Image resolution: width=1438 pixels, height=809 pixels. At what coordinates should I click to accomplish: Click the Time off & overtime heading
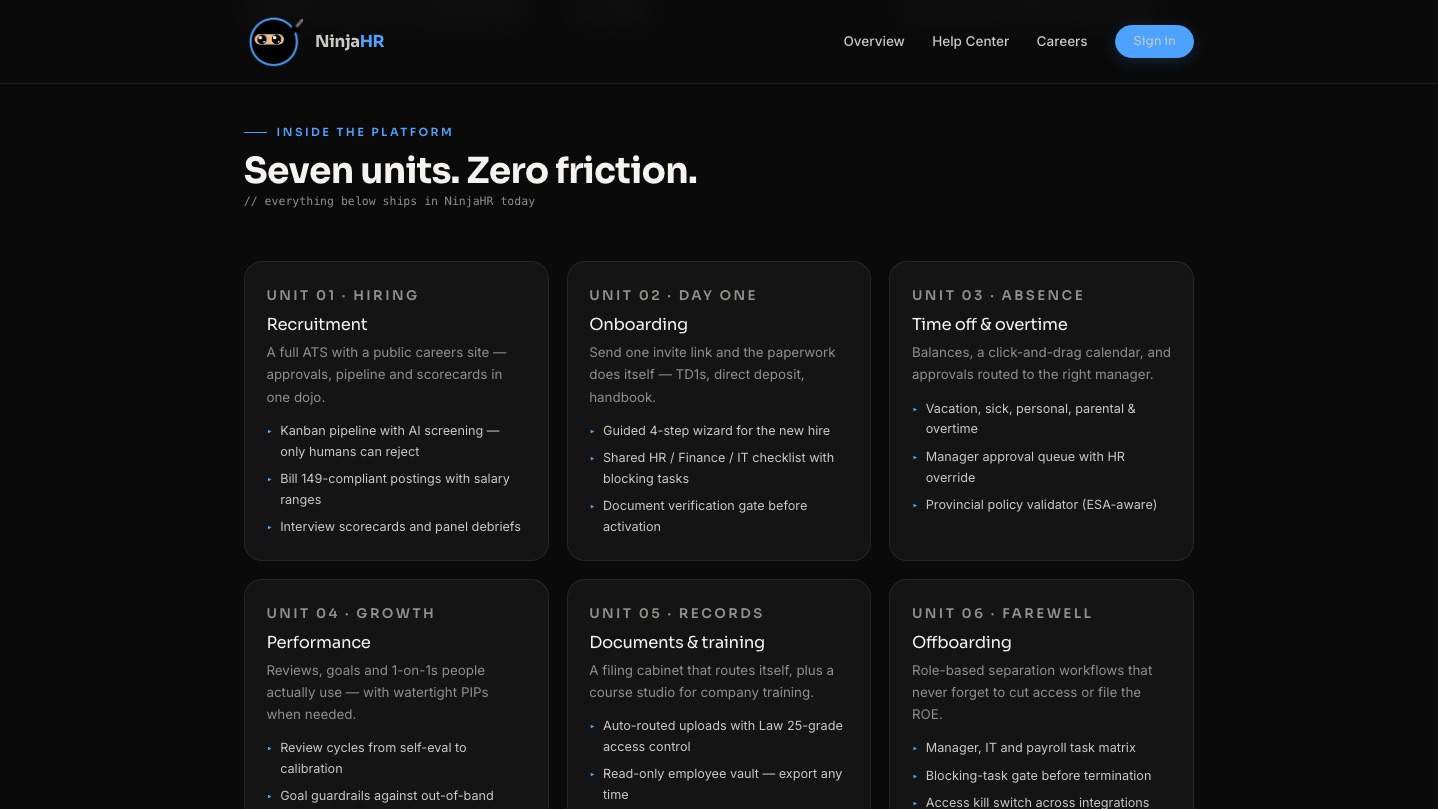[990, 324]
